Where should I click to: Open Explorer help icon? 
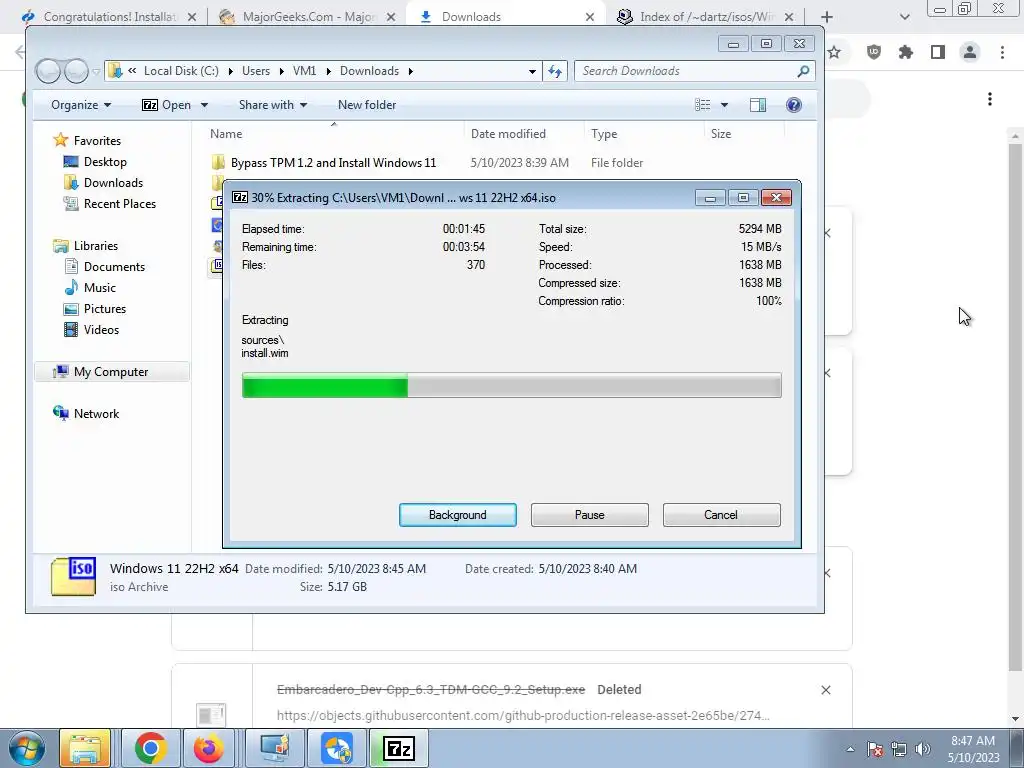793,105
